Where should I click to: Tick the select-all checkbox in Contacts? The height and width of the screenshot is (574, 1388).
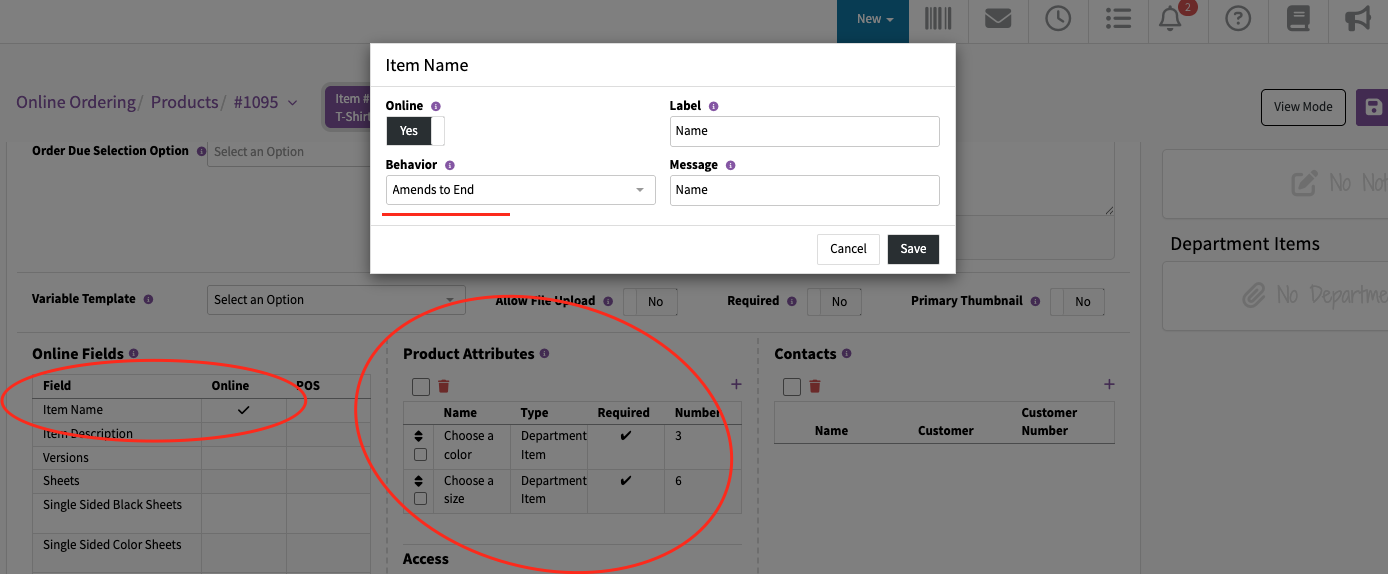tap(792, 386)
